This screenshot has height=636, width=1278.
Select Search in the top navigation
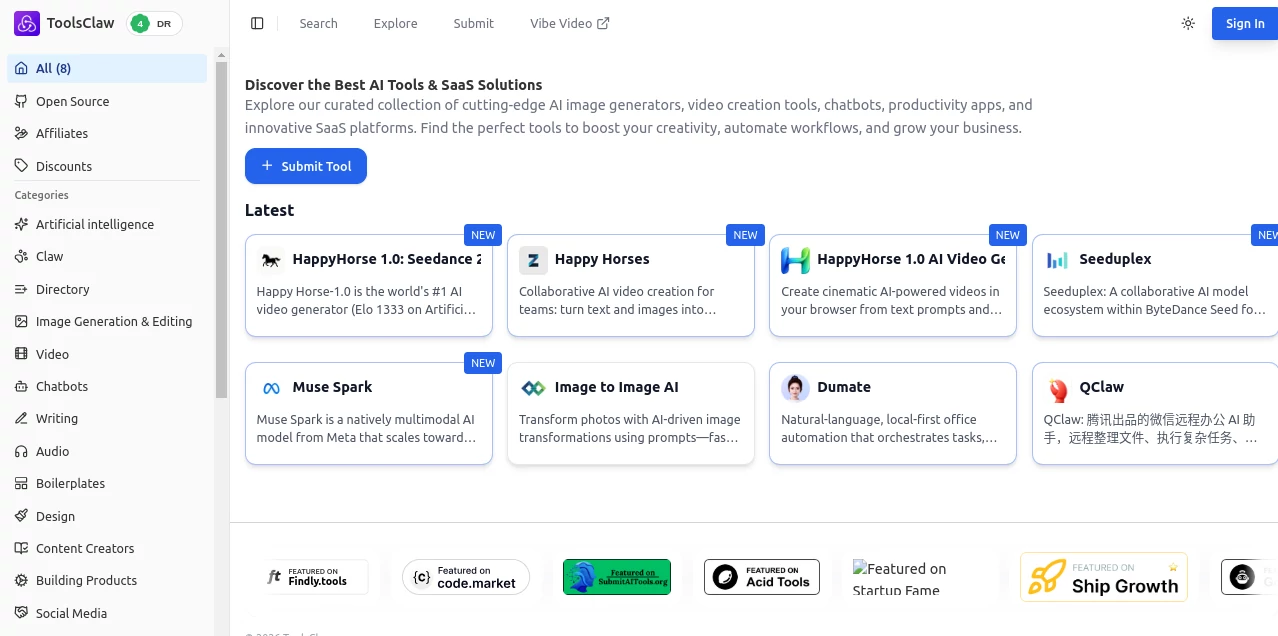[318, 23]
